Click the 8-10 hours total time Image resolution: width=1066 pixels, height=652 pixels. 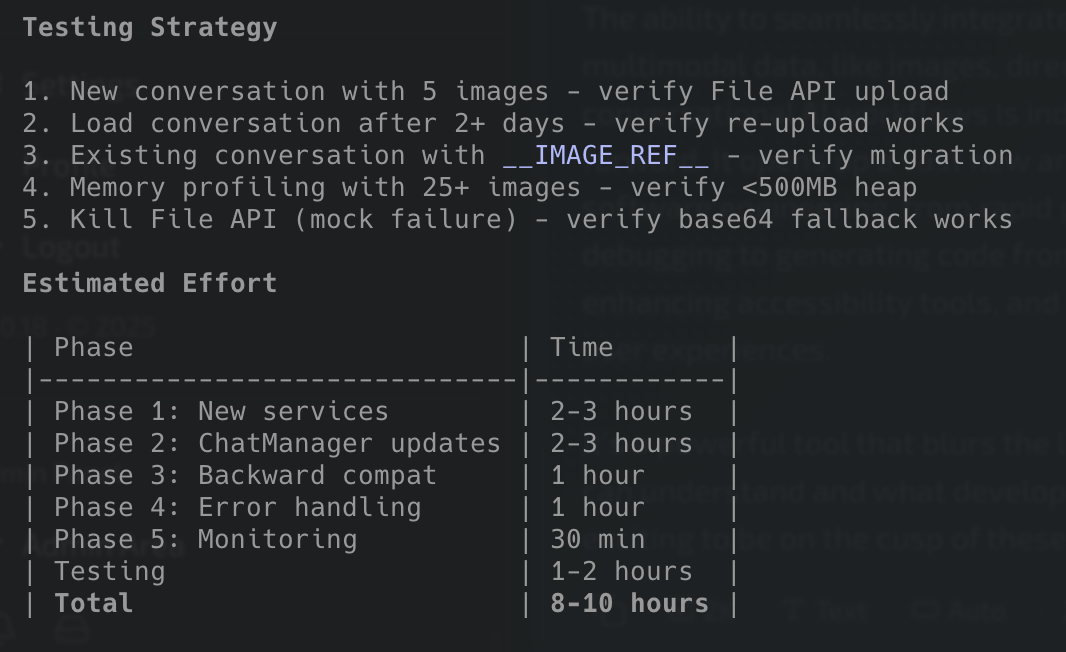(629, 603)
